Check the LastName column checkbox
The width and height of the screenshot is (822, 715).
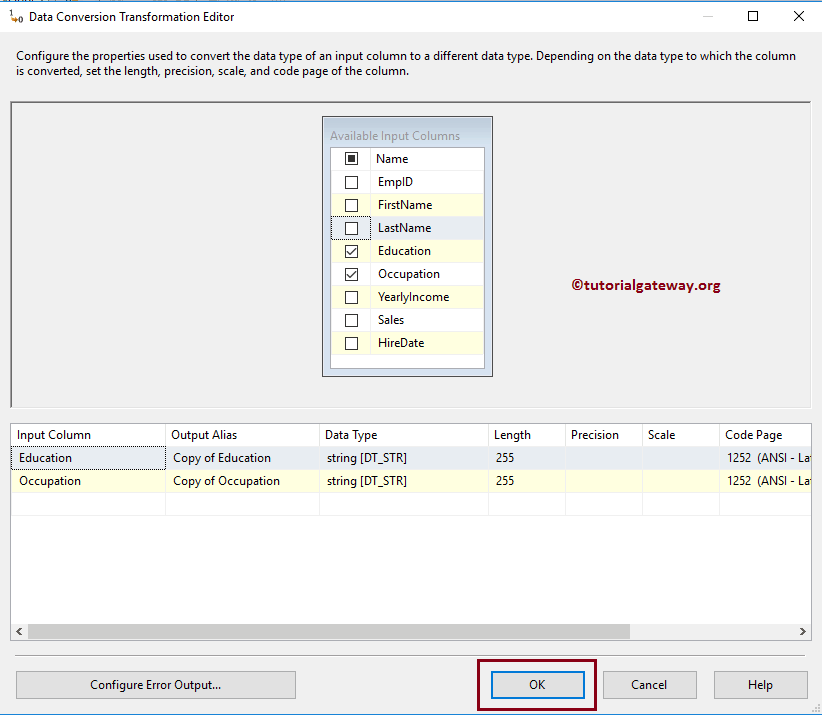click(351, 227)
